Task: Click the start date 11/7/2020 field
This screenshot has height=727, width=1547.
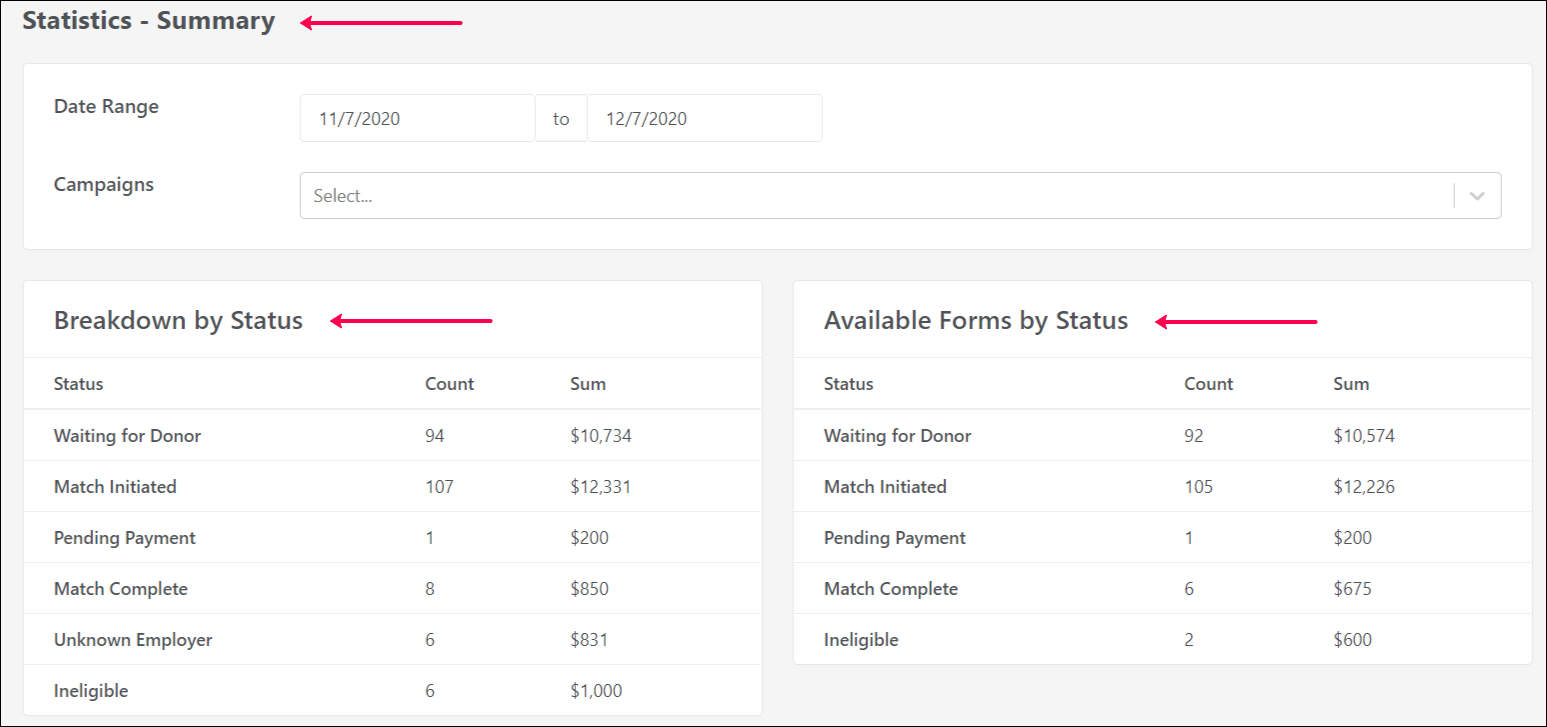Action: (x=417, y=119)
